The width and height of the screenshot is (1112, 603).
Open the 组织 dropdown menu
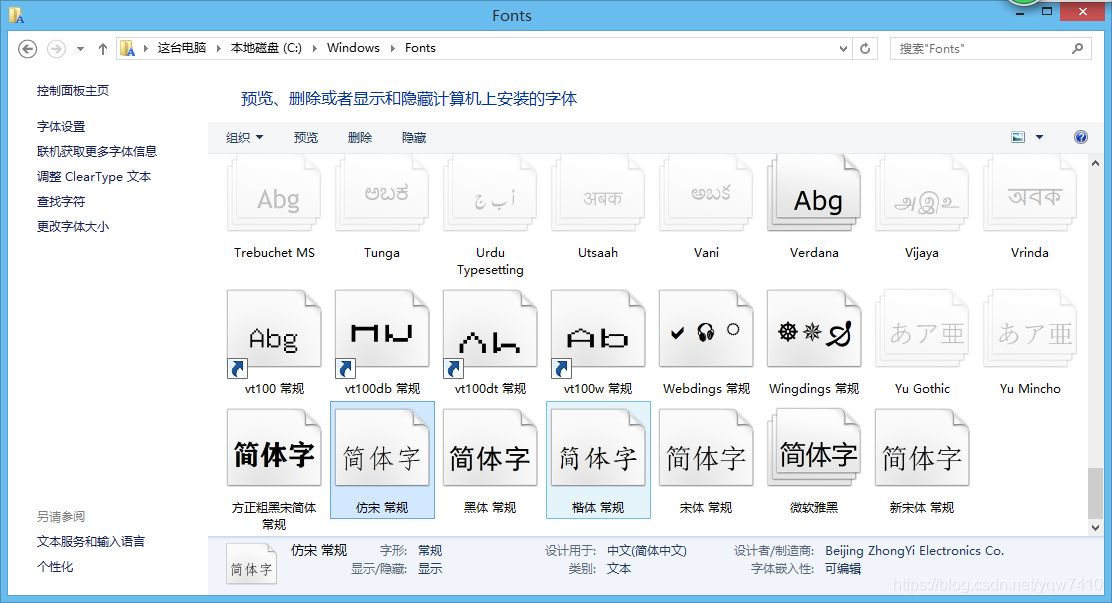coord(245,138)
